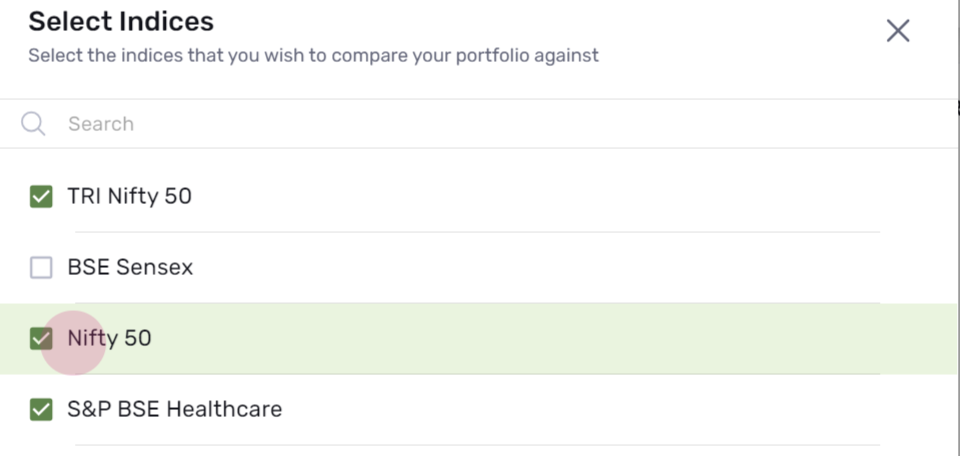This screenshot has width=960, height=456.
Task: Choose the S&P BSE Healthcare label text
Action: [x=174, y=409]
